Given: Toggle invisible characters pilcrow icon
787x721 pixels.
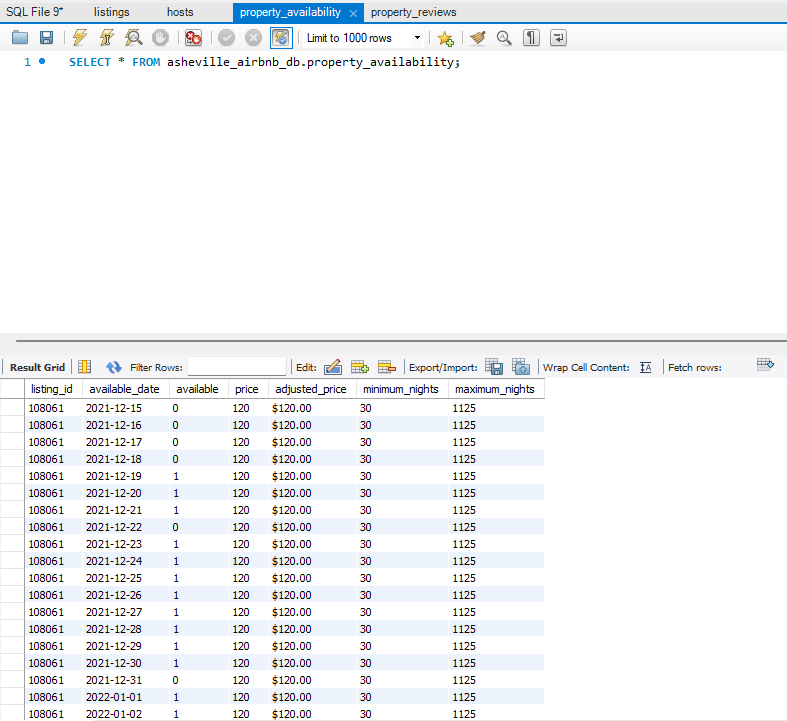Looking at the screenshot, I should [531, 38].
